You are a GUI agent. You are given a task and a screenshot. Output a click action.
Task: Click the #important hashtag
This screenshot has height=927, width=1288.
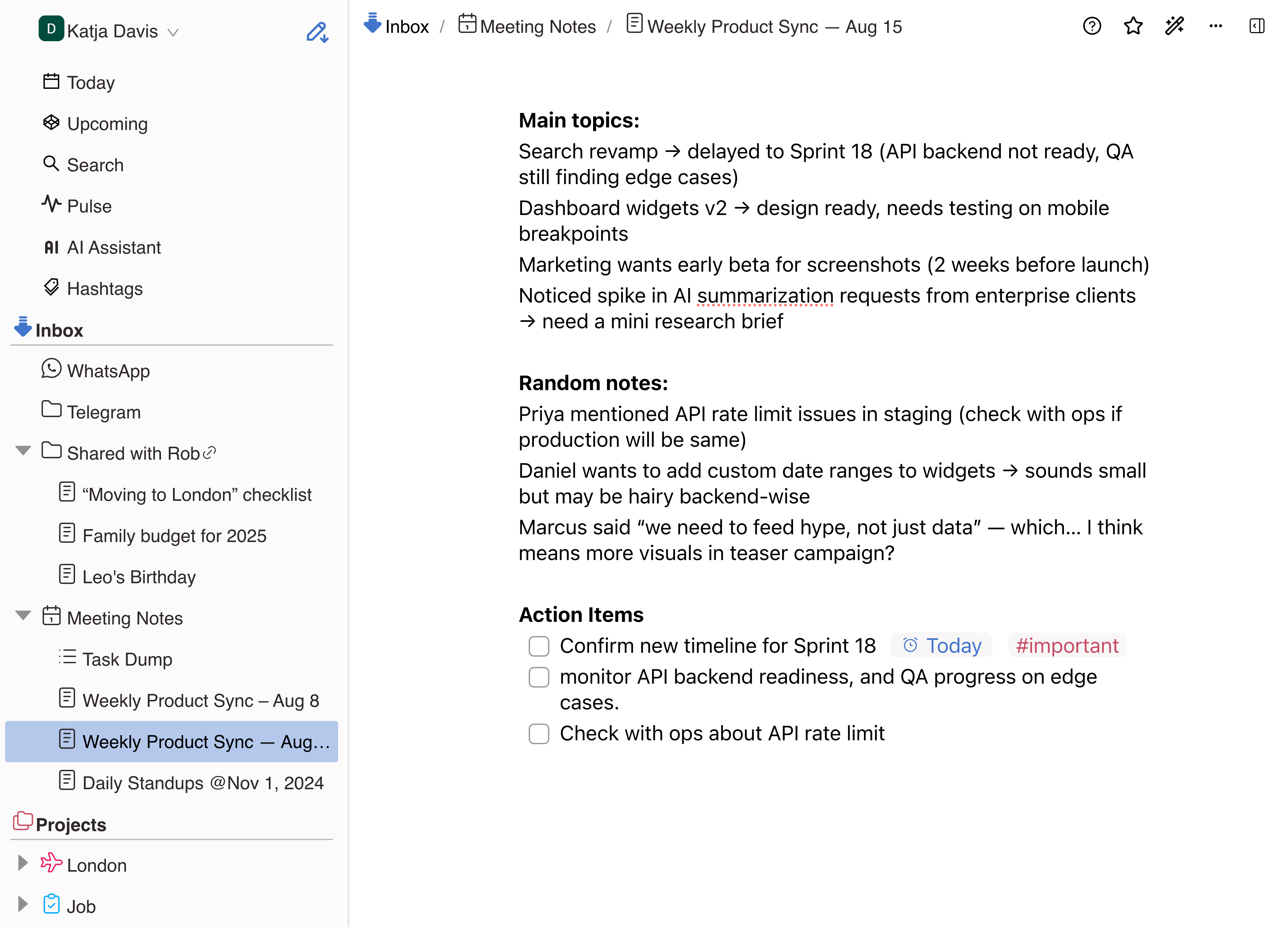1067,646
